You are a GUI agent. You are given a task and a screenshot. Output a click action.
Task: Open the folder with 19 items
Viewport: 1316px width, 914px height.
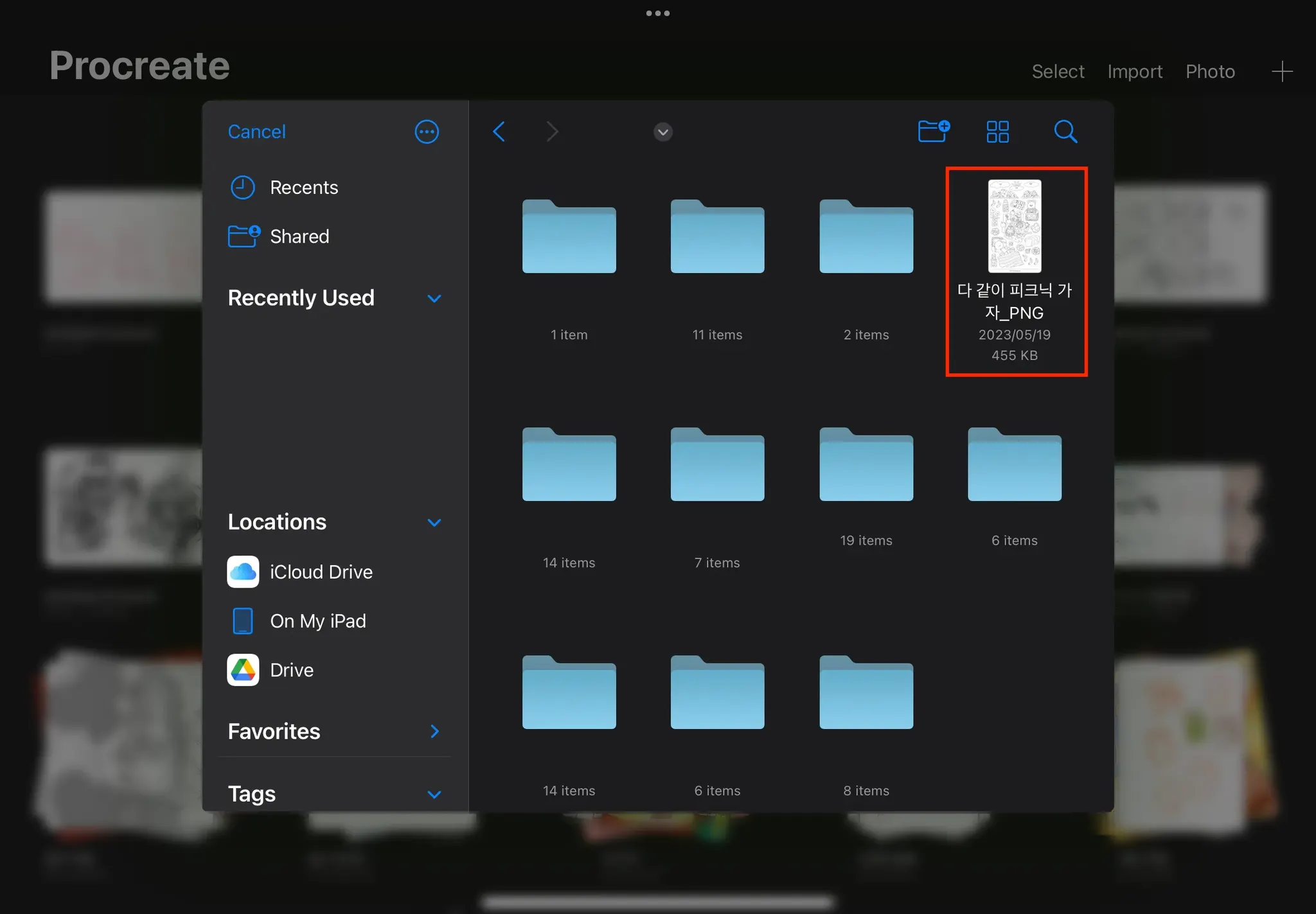tap(866, 466)
